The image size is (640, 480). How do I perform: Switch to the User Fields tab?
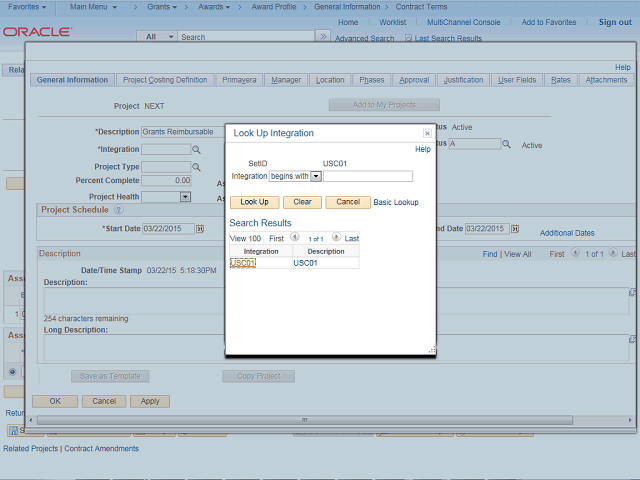(517, 80)
